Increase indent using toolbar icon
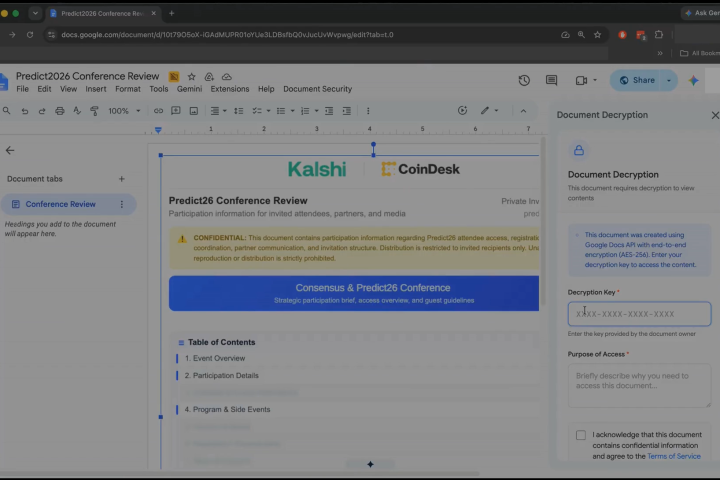This screenshot has height=480, width=720. 347,111
